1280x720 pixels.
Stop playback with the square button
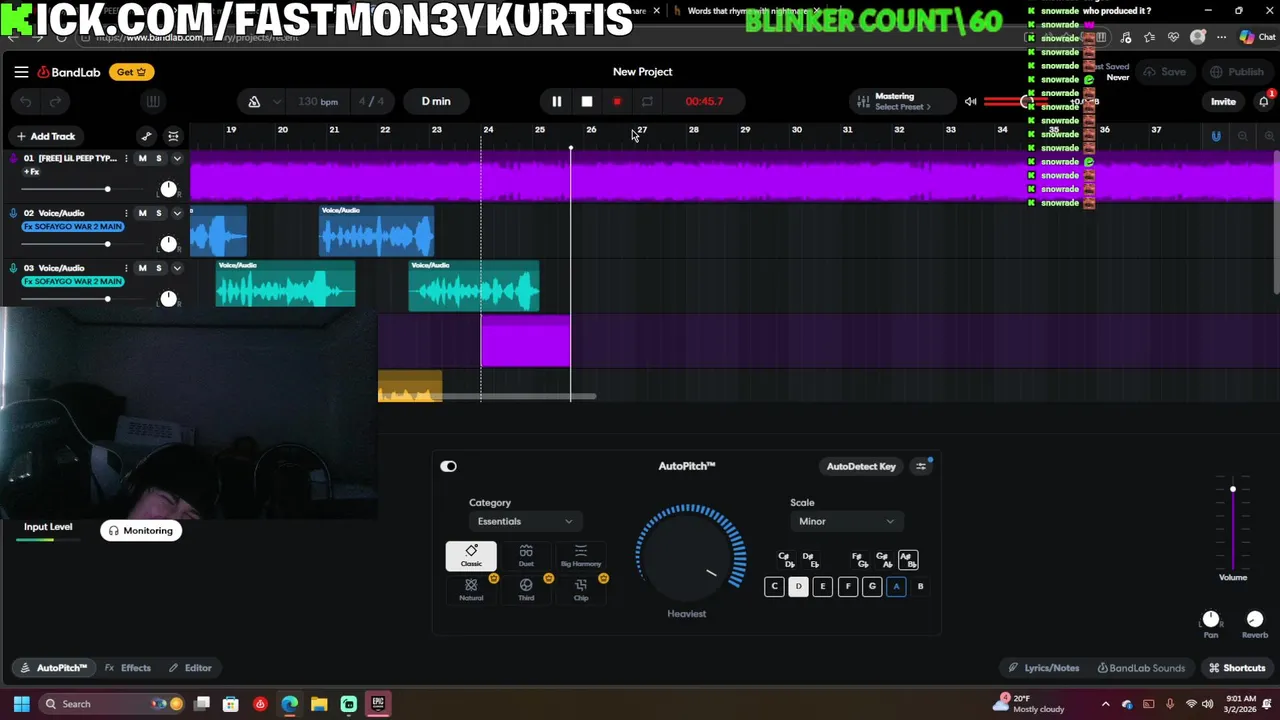tap(587, 101)
